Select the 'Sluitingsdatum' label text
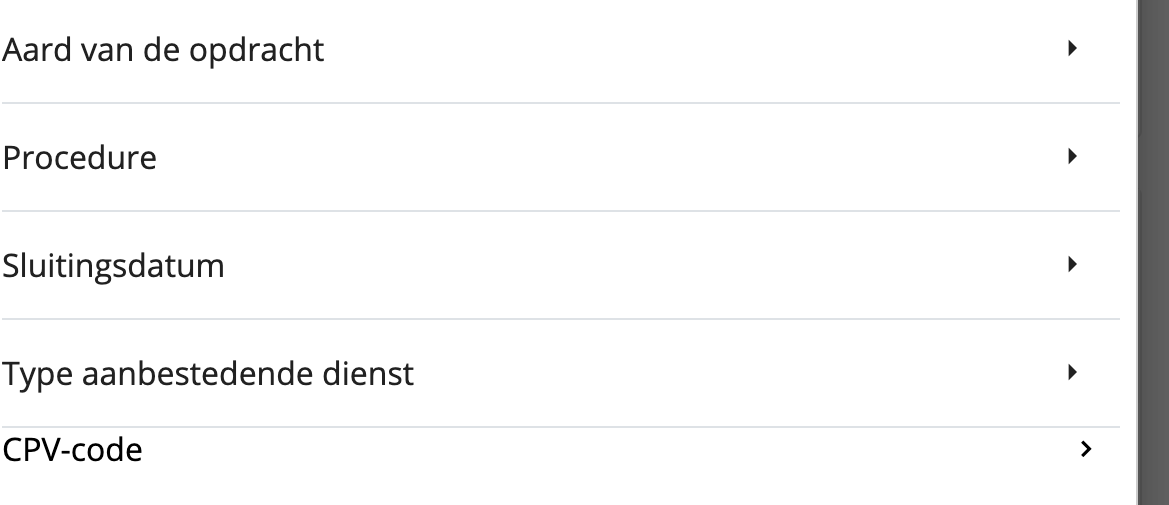The width and height of the screenshot is (1169, 505). 113,267
